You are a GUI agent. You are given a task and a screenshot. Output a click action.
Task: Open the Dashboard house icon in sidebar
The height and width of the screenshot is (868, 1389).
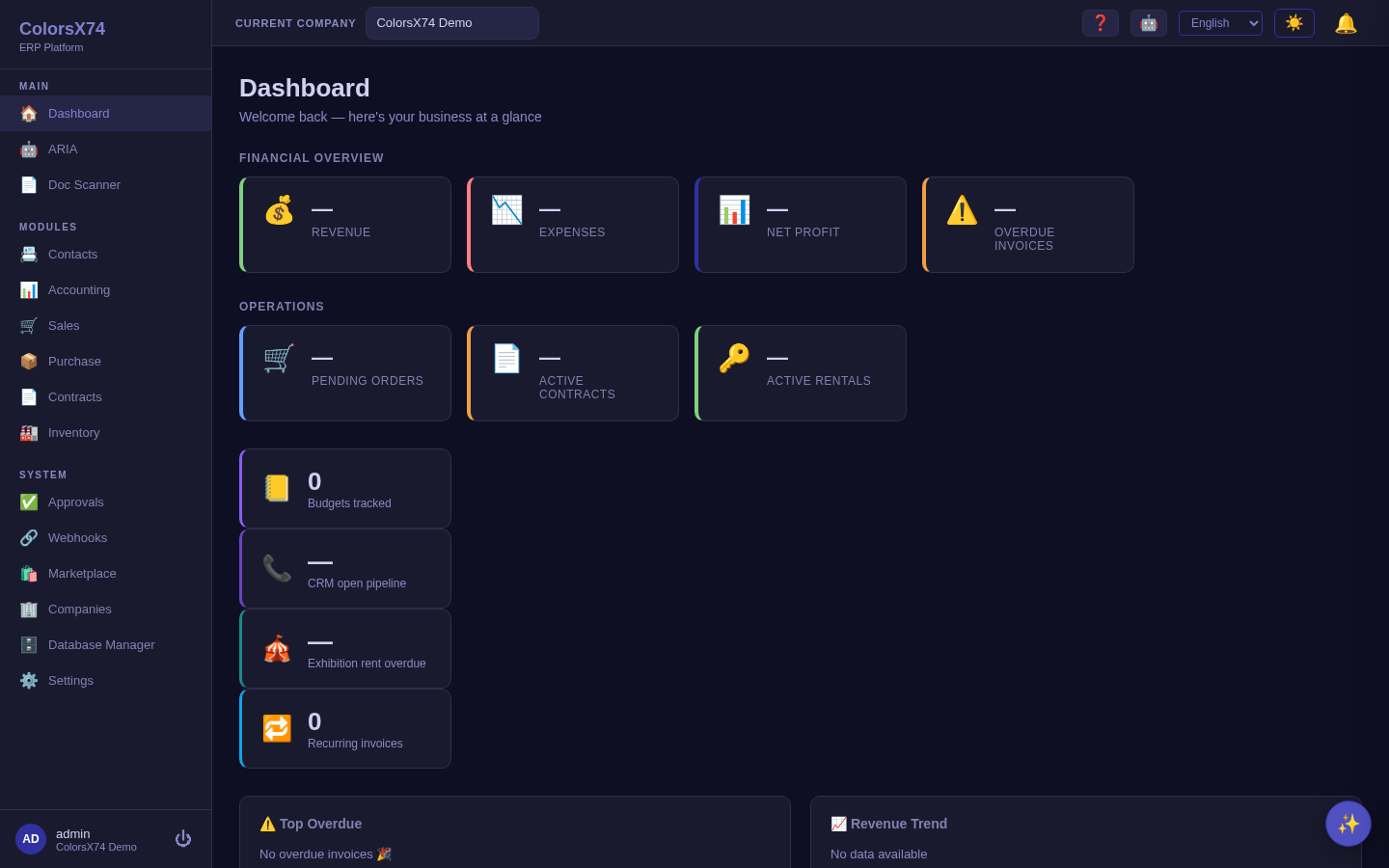point(29,114)
